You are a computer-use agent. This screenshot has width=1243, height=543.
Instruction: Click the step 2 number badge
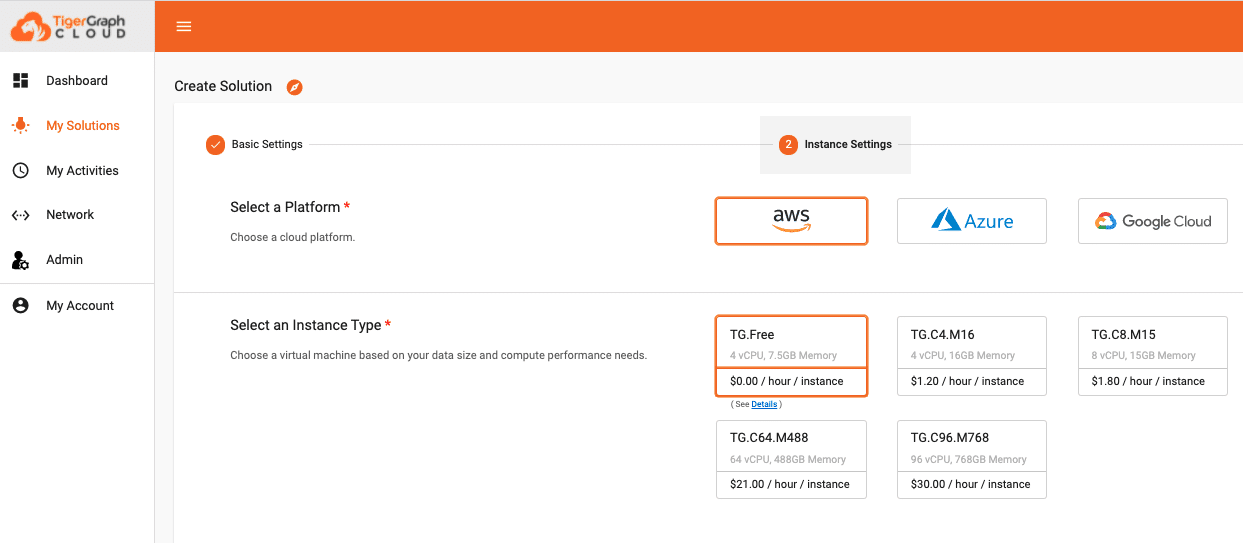point(788,145)
